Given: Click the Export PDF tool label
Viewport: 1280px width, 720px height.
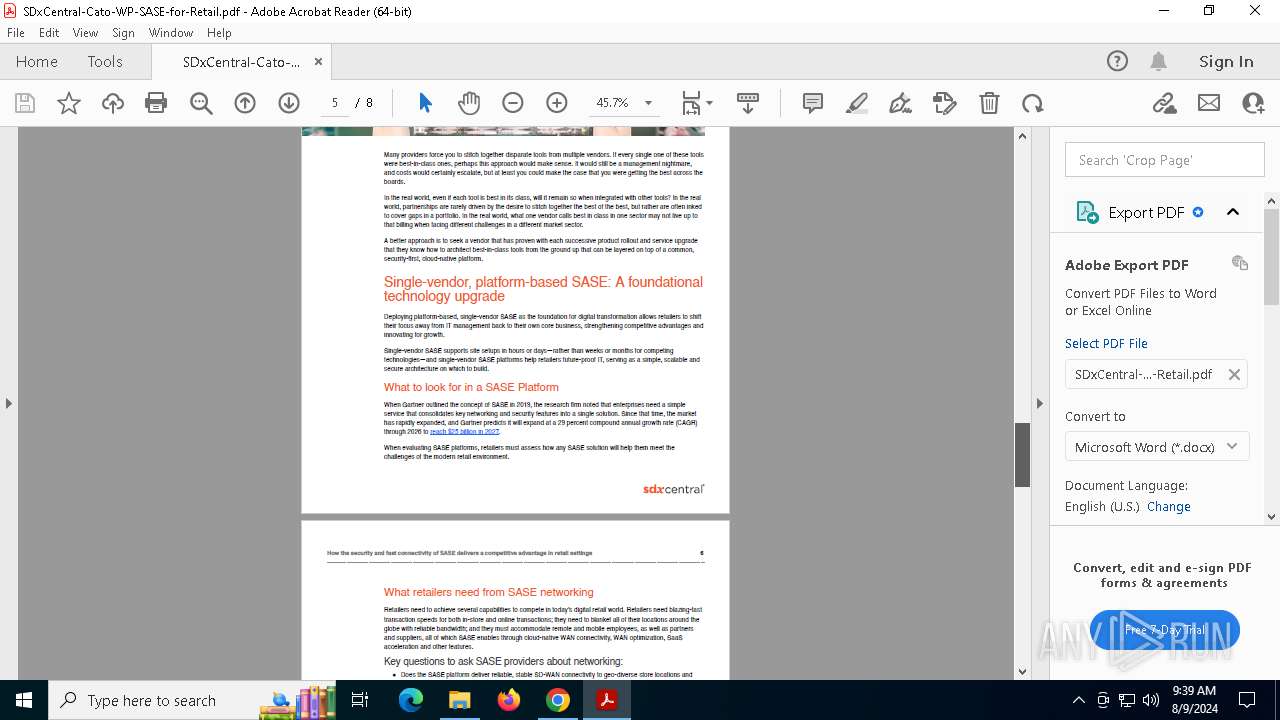Looking at the screenshot, I should pyautogui.click(x=1146, y=212).
